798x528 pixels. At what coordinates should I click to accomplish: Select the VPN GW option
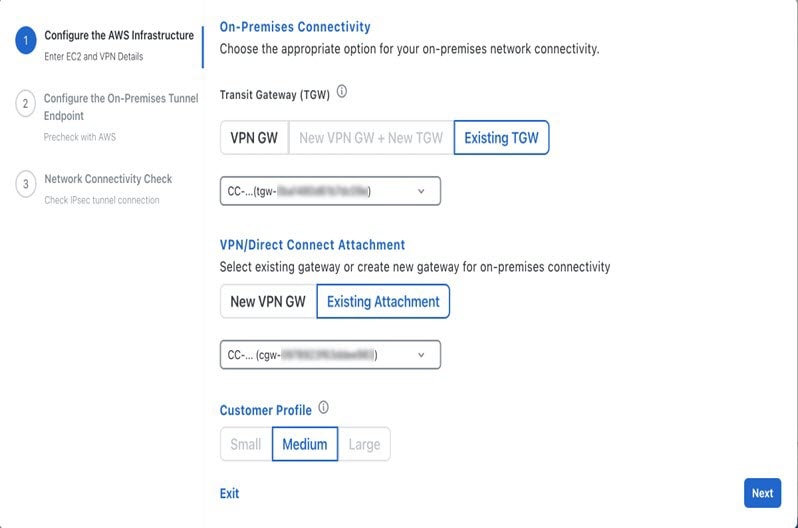click(x=254, y=138)
